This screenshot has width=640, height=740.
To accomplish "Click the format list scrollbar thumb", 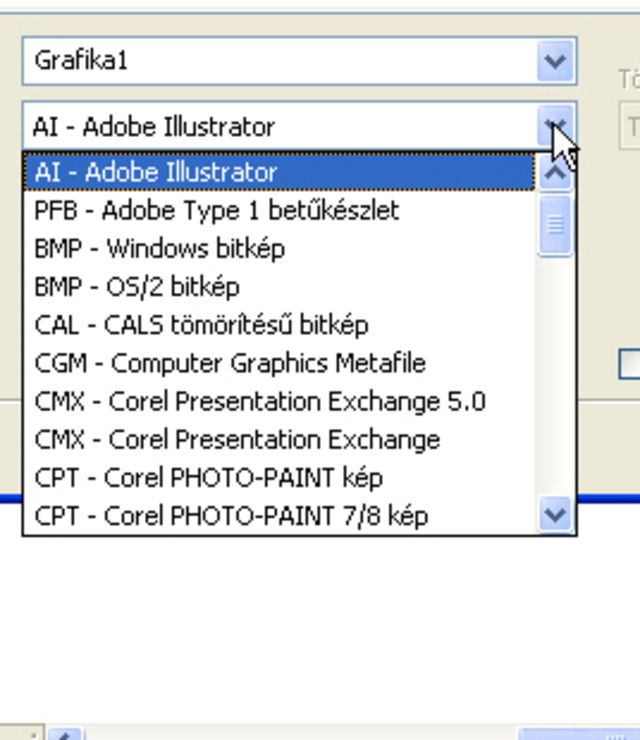I will [556, 225].
